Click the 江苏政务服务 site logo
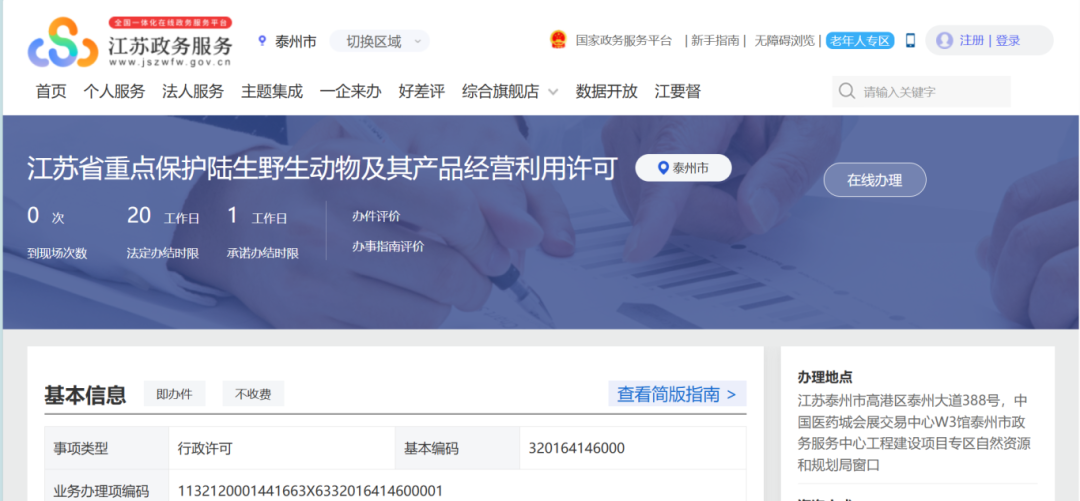 point(131,42)
